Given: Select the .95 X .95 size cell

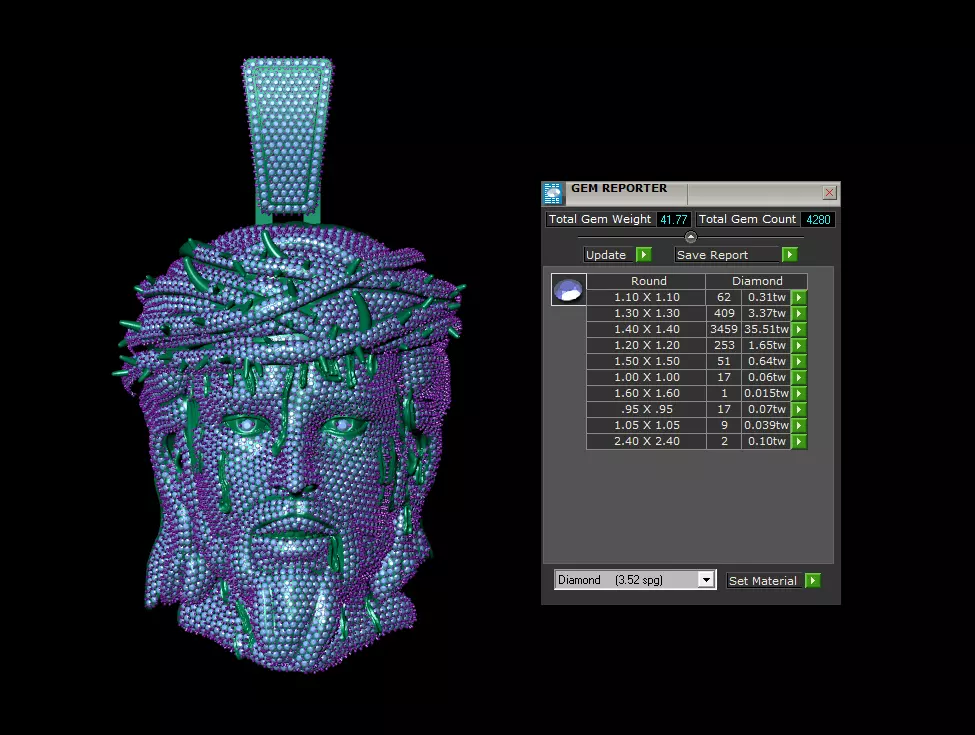Looking at the screenshot, I should point(646,409).
